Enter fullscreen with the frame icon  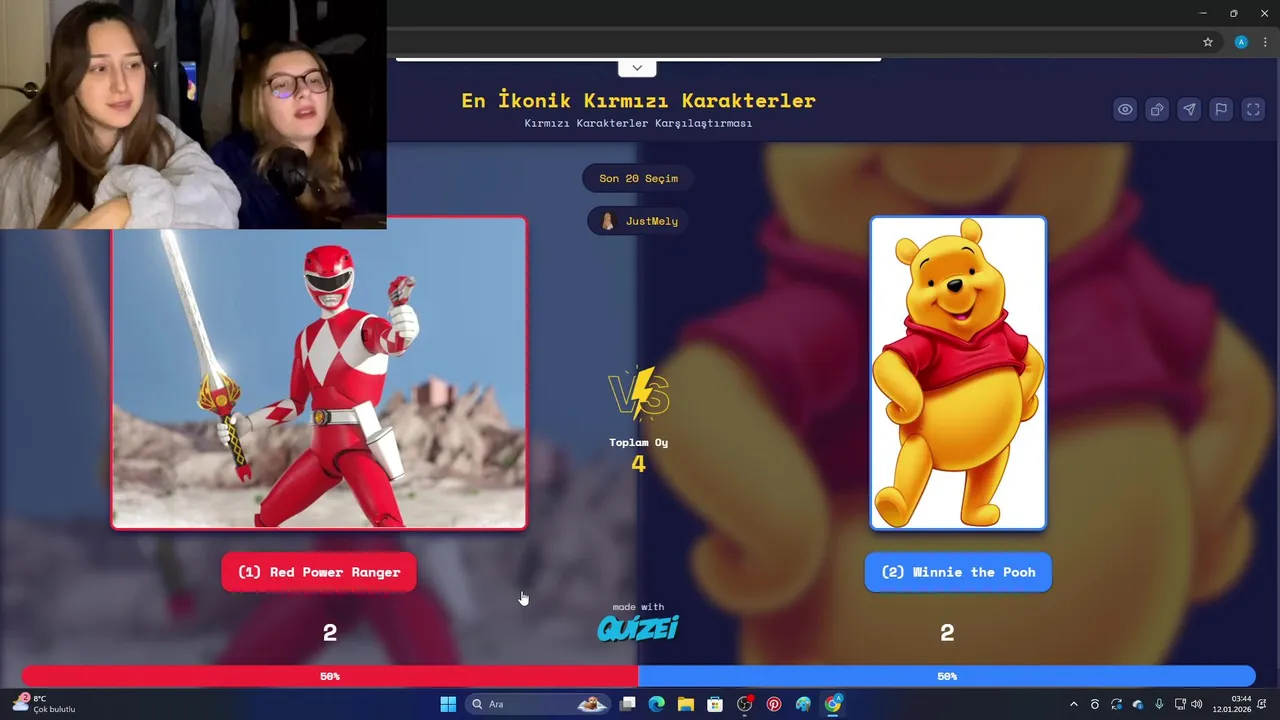1253,110
